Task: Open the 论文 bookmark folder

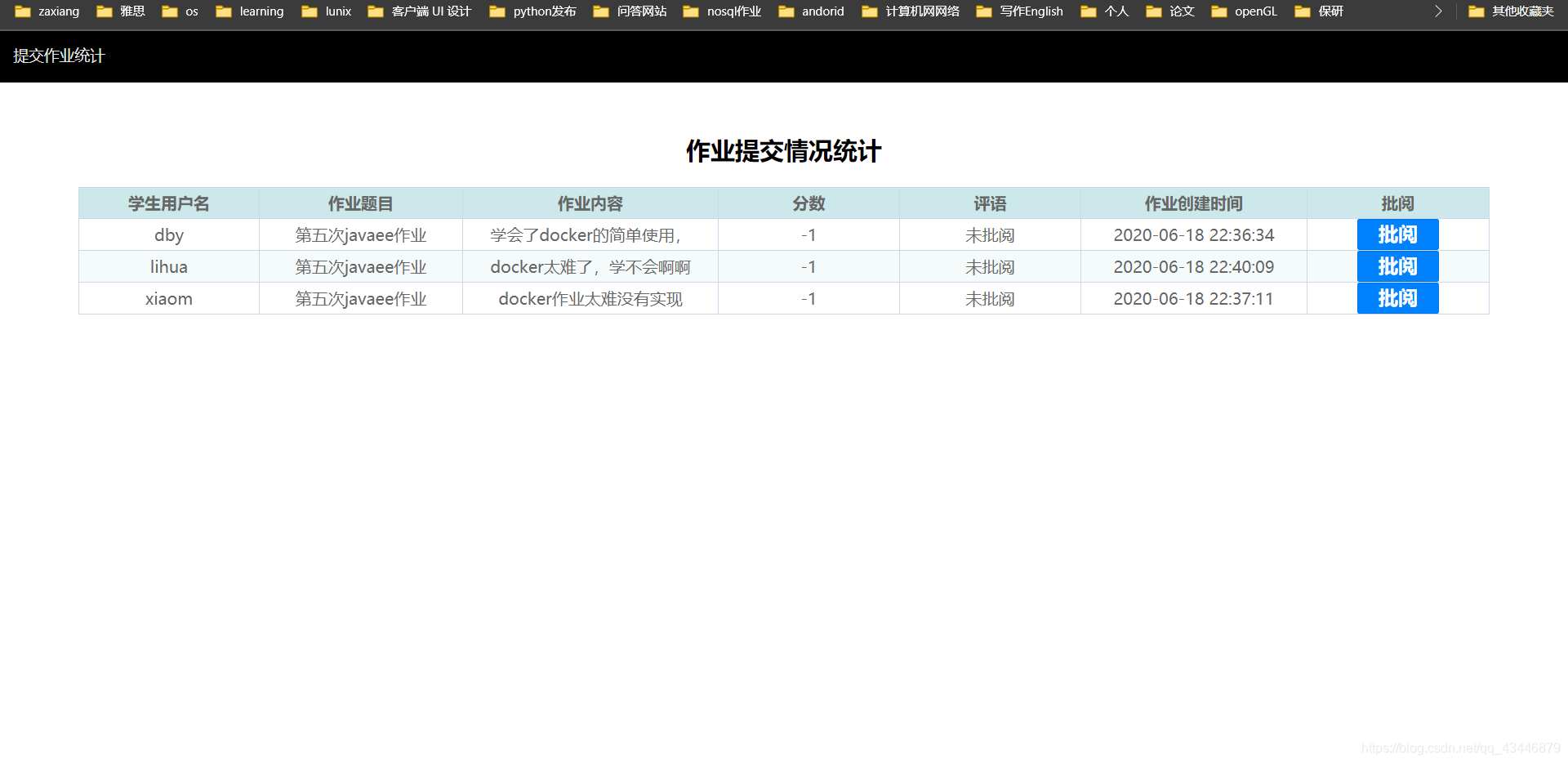Action: coord(1170,11)
